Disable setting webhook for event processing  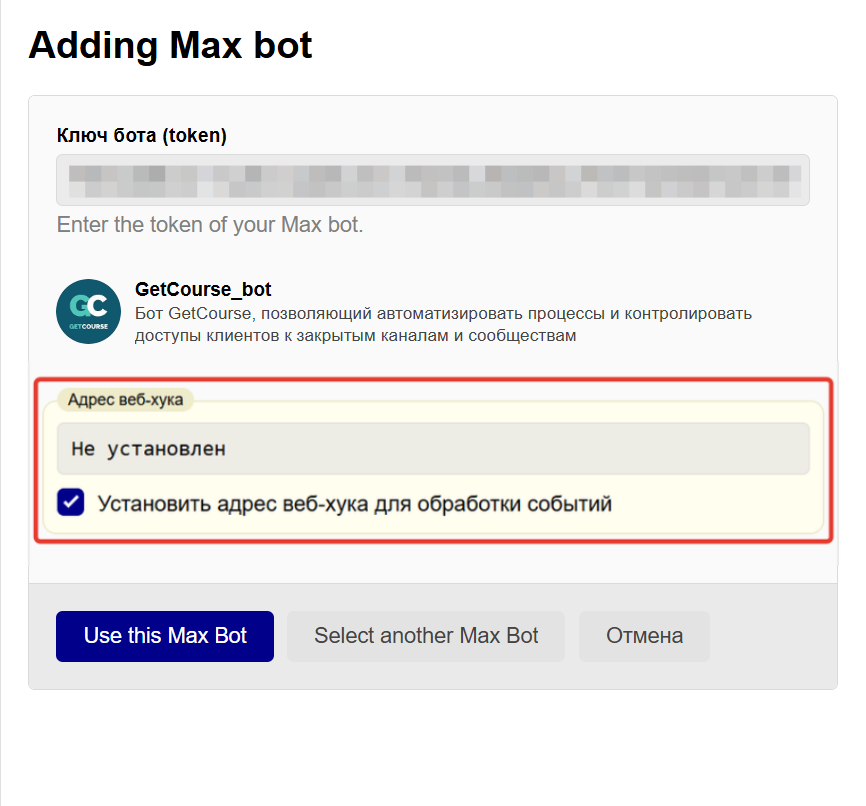[71, 502]
